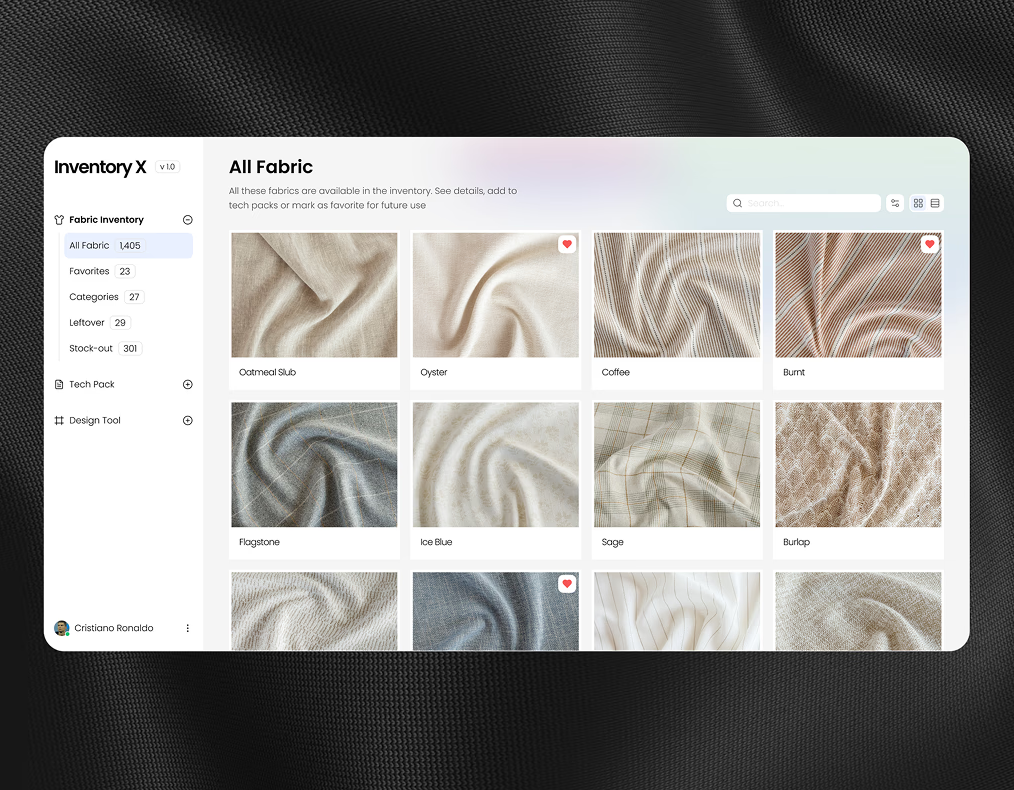Select Favorites in the sidebar
This screenshot has width=1014, height=790.
click(x=89, y=271)
